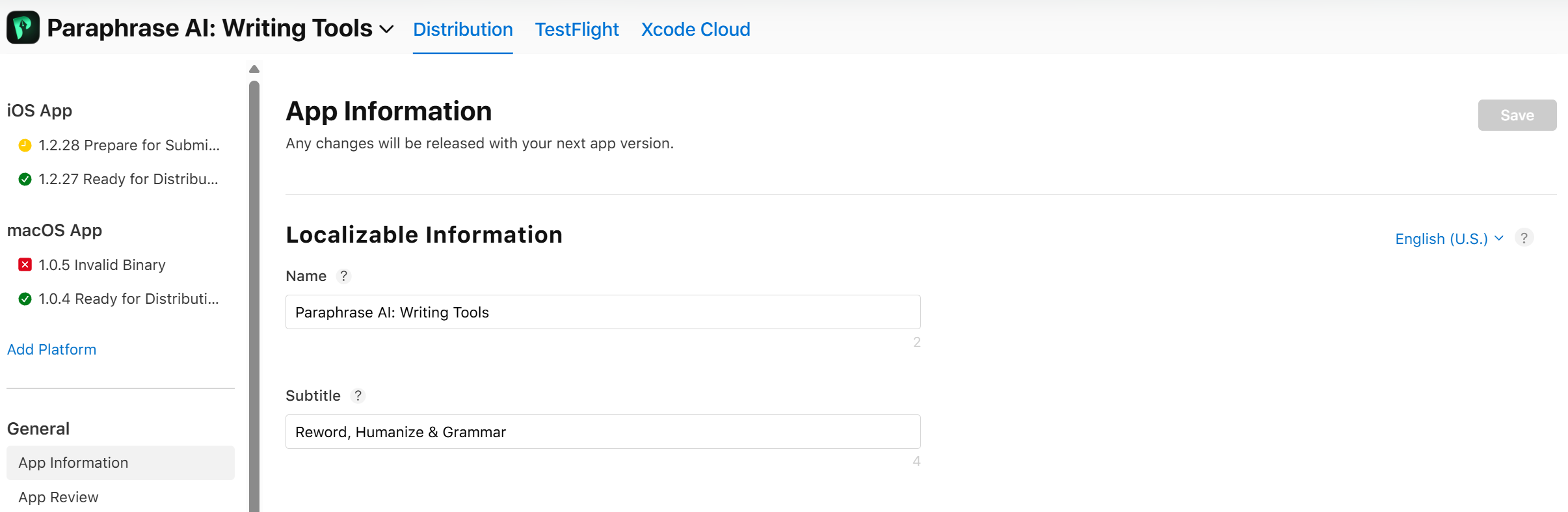Screen dimensions: 1568x512
Task: Open the Xcode Cloud tab
Action: coord(695,29)
